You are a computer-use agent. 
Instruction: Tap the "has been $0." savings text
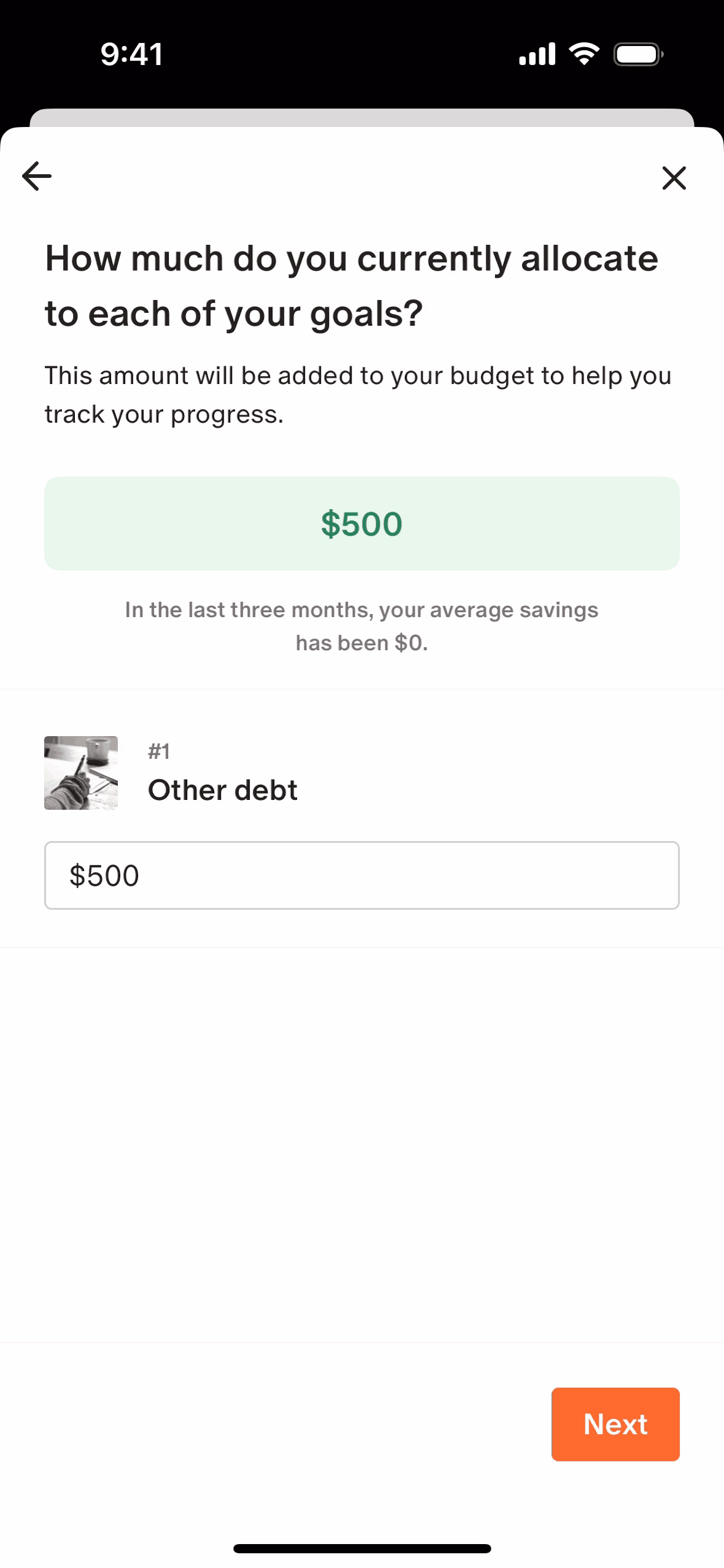tap(361, 643)
